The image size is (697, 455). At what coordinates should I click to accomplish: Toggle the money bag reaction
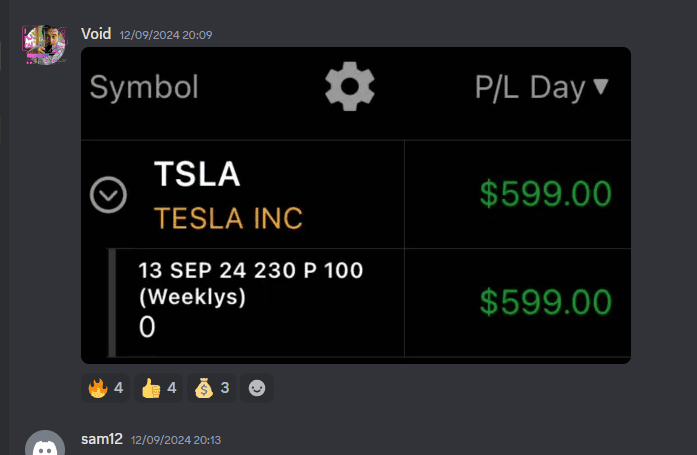[212, 388]
